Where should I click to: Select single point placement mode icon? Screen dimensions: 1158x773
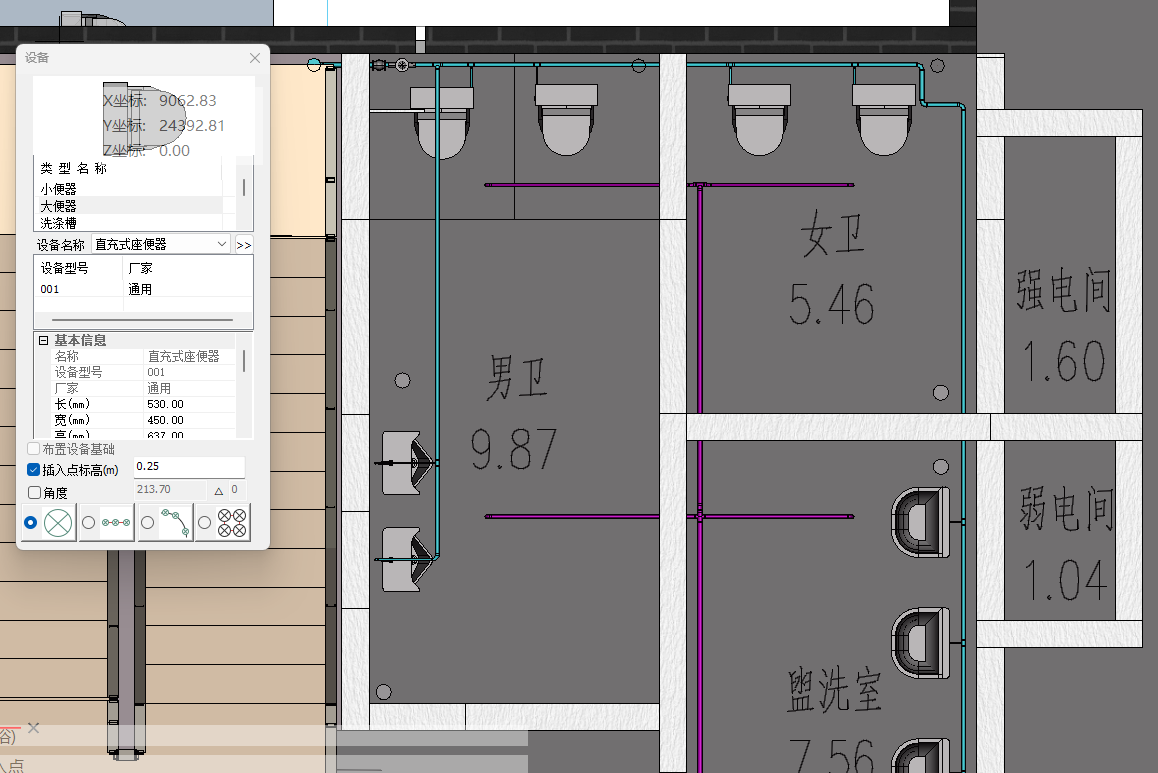(x=59, y=522)
